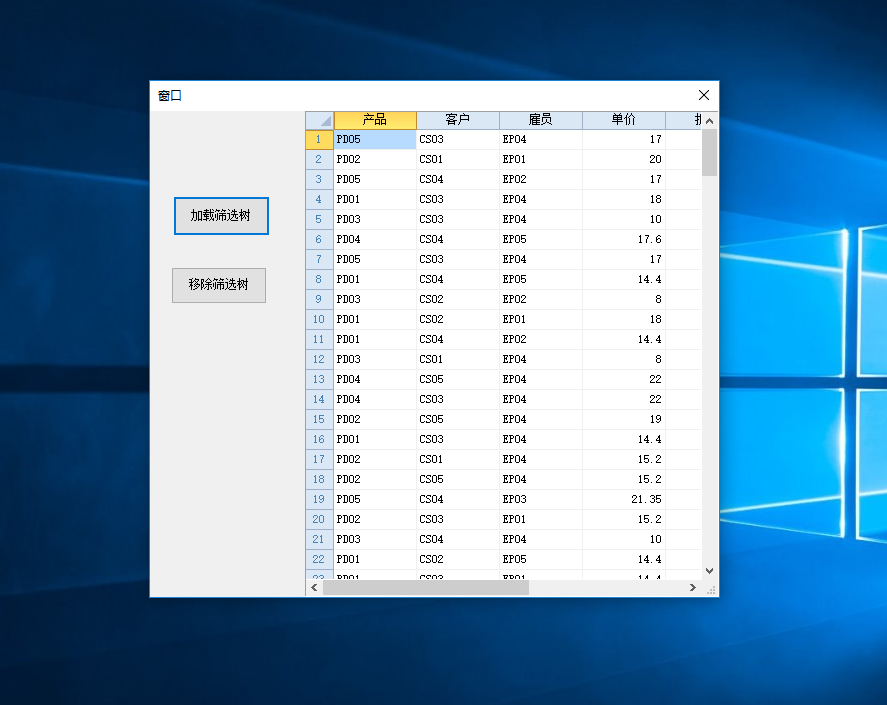Select row header number 8

tap(320, 280)
